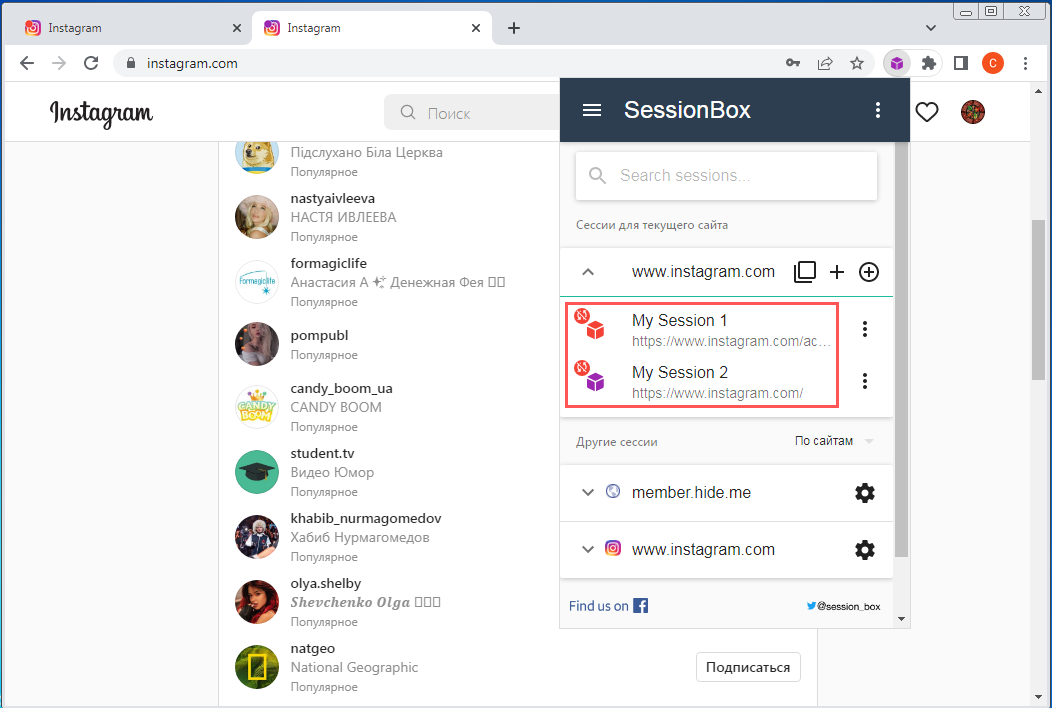Bookmark this page with the star icon
This screenshot has width=1052, height=708.
coord(857,64)
